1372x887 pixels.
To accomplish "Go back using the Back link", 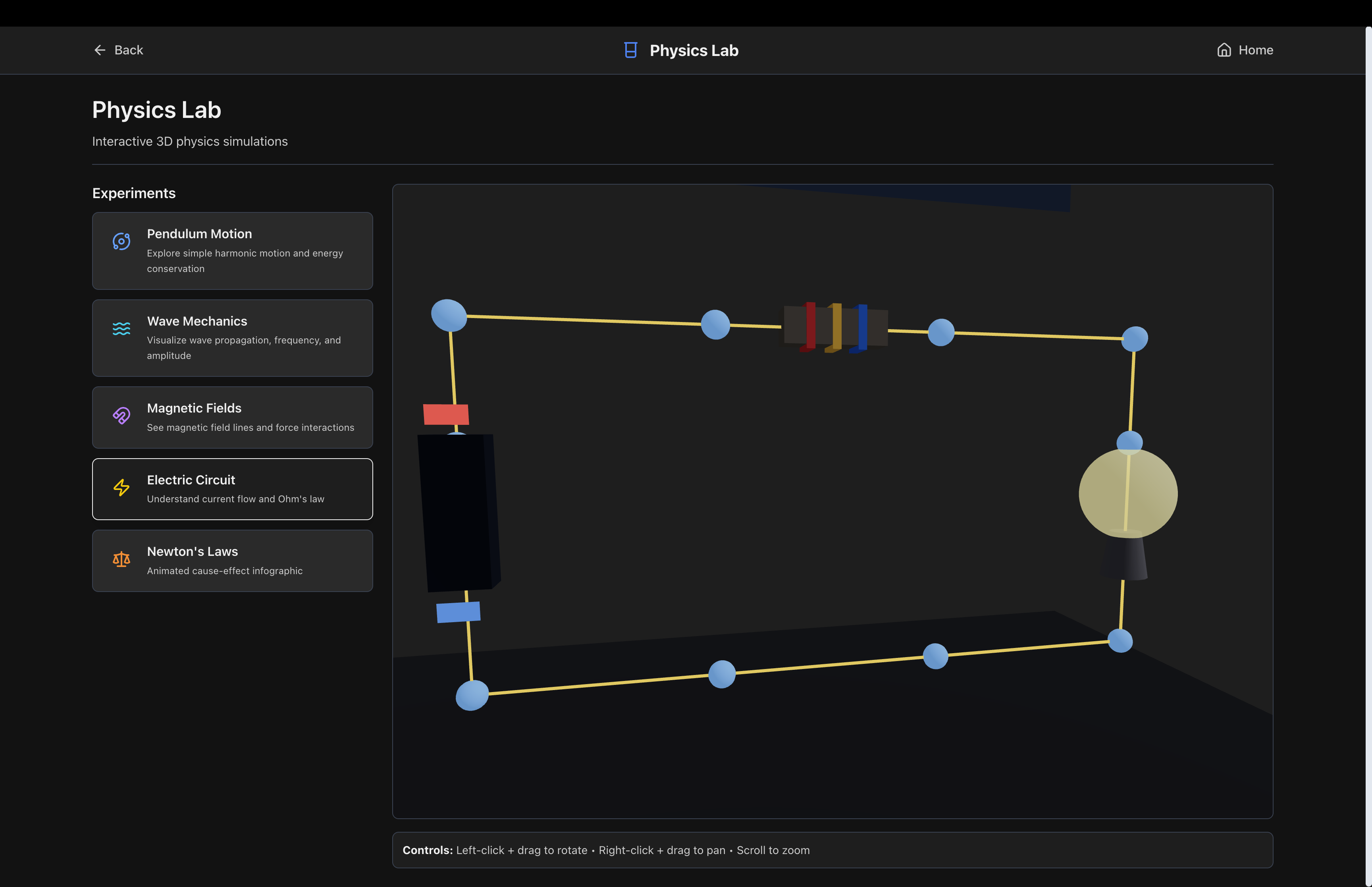I will click(x=128, y=50).
